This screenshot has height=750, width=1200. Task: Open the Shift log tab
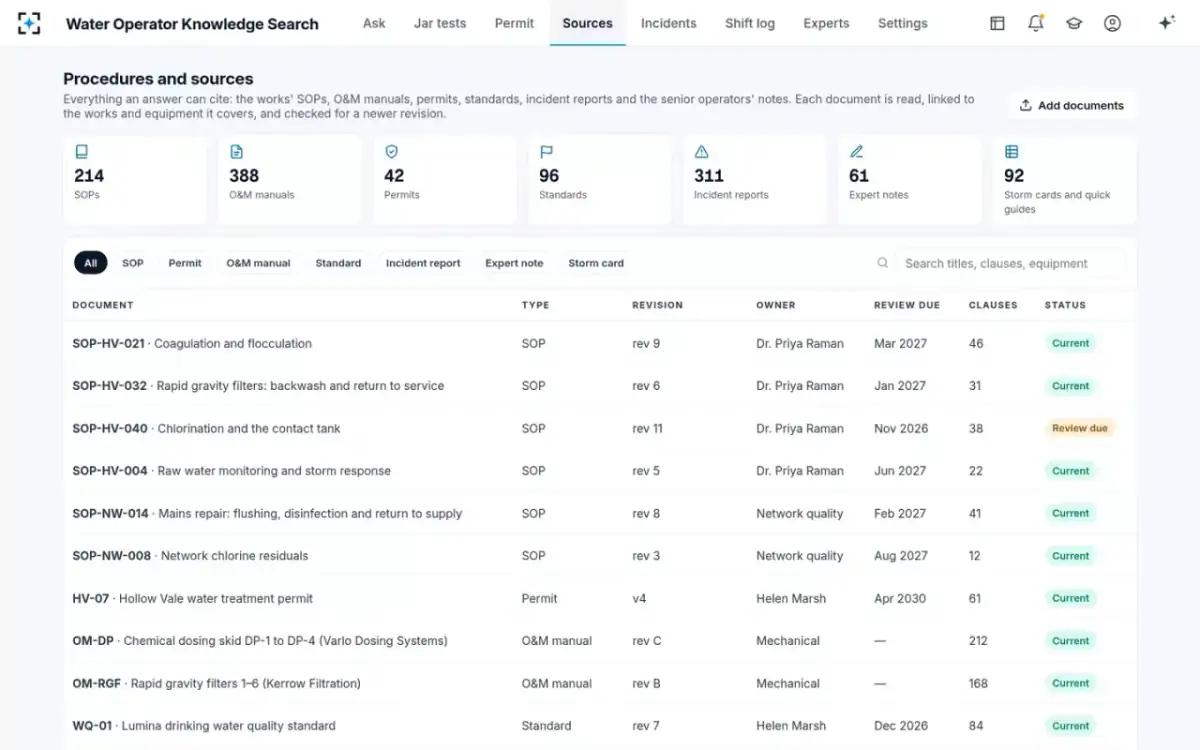pos(750,23)
